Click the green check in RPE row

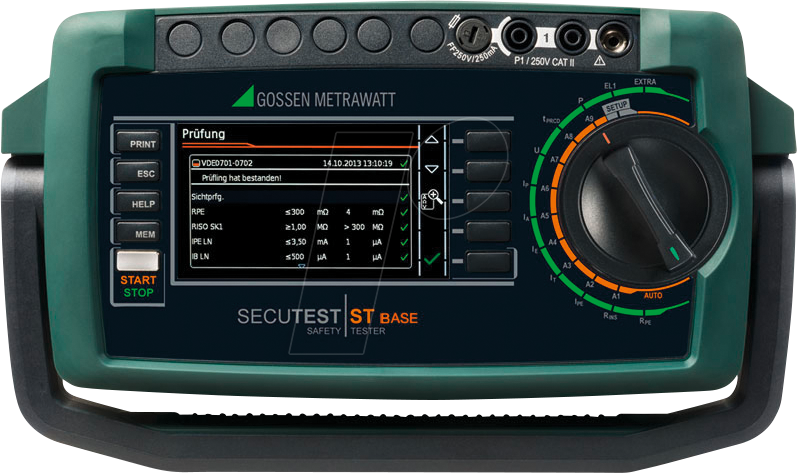click(404, 212)
